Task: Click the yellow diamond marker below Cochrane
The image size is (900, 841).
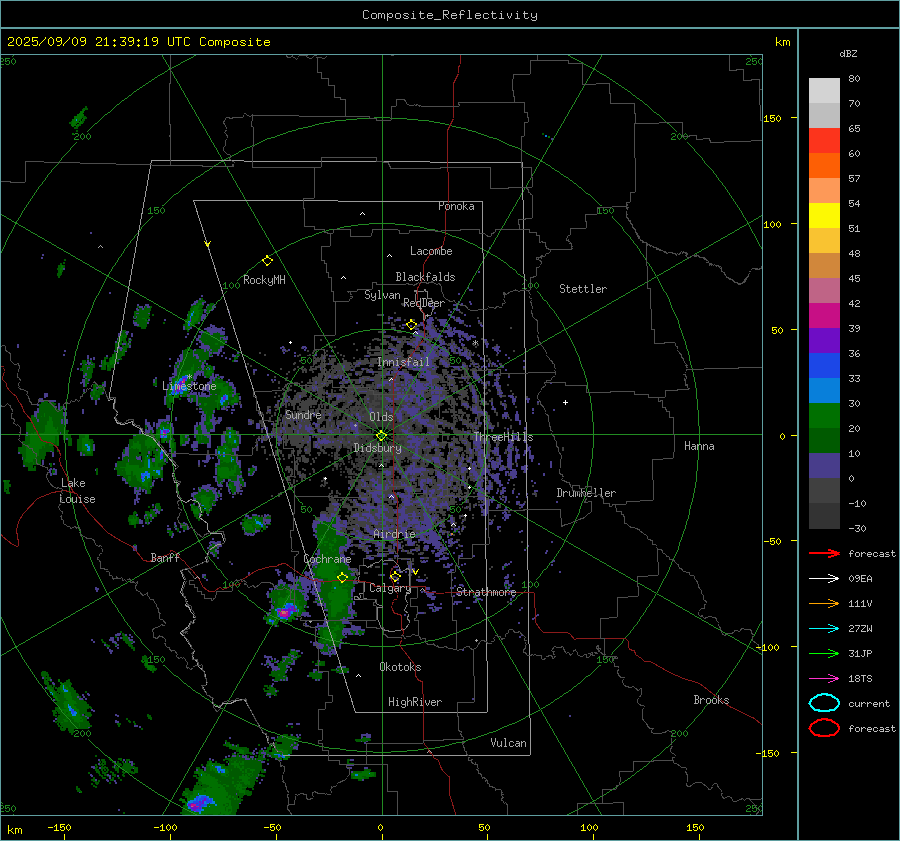Action: coord(342,578)
